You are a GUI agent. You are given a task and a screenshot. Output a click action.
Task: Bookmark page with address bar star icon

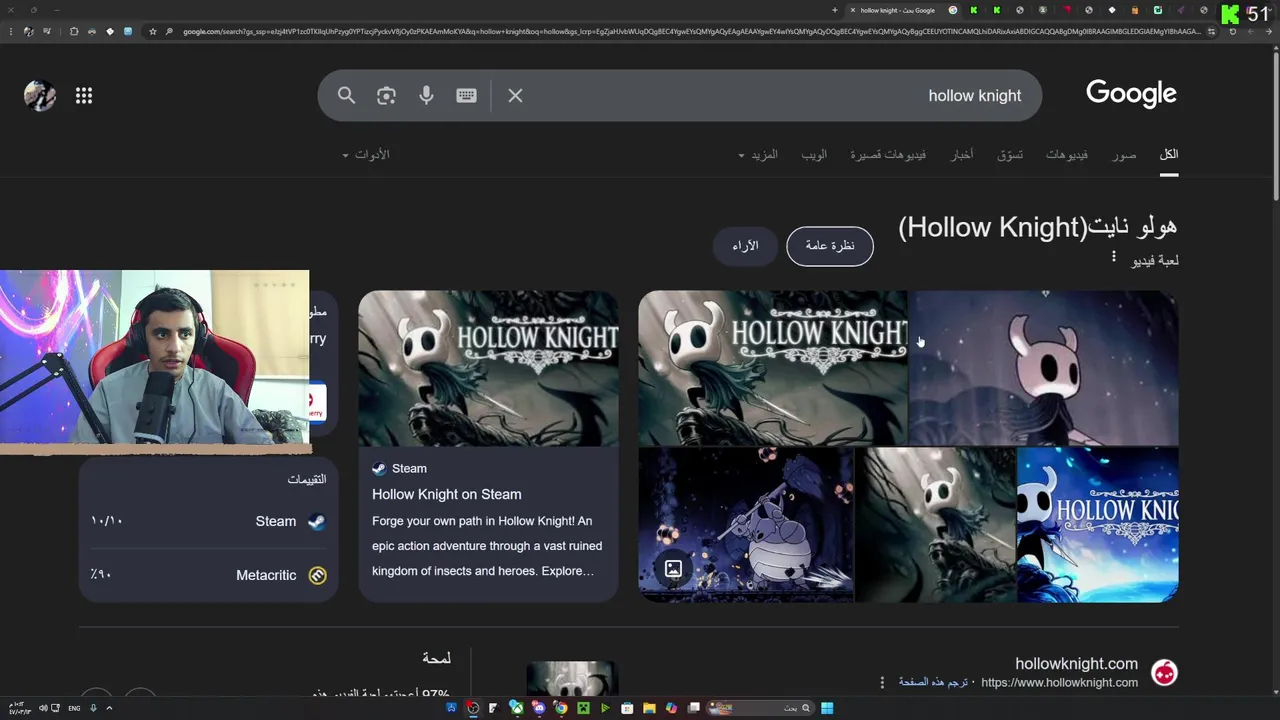click(x=152, y=32)
